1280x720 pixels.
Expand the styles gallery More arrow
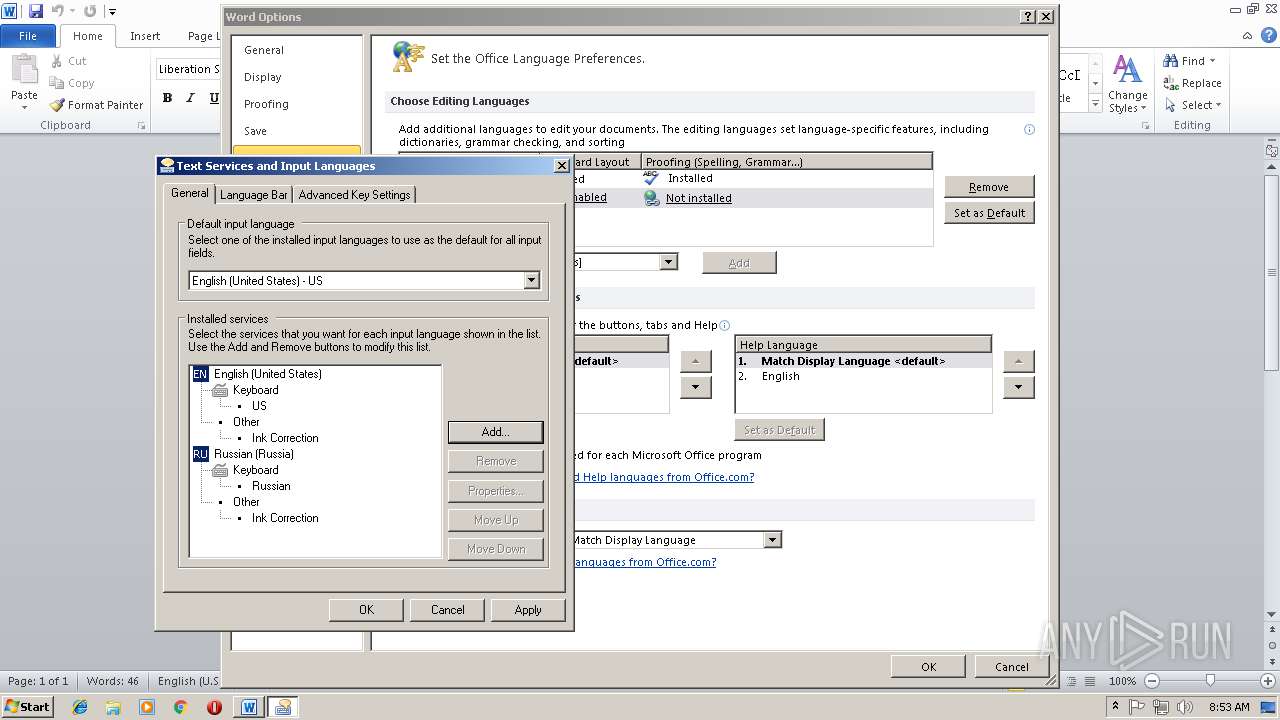coord(1095,105)
